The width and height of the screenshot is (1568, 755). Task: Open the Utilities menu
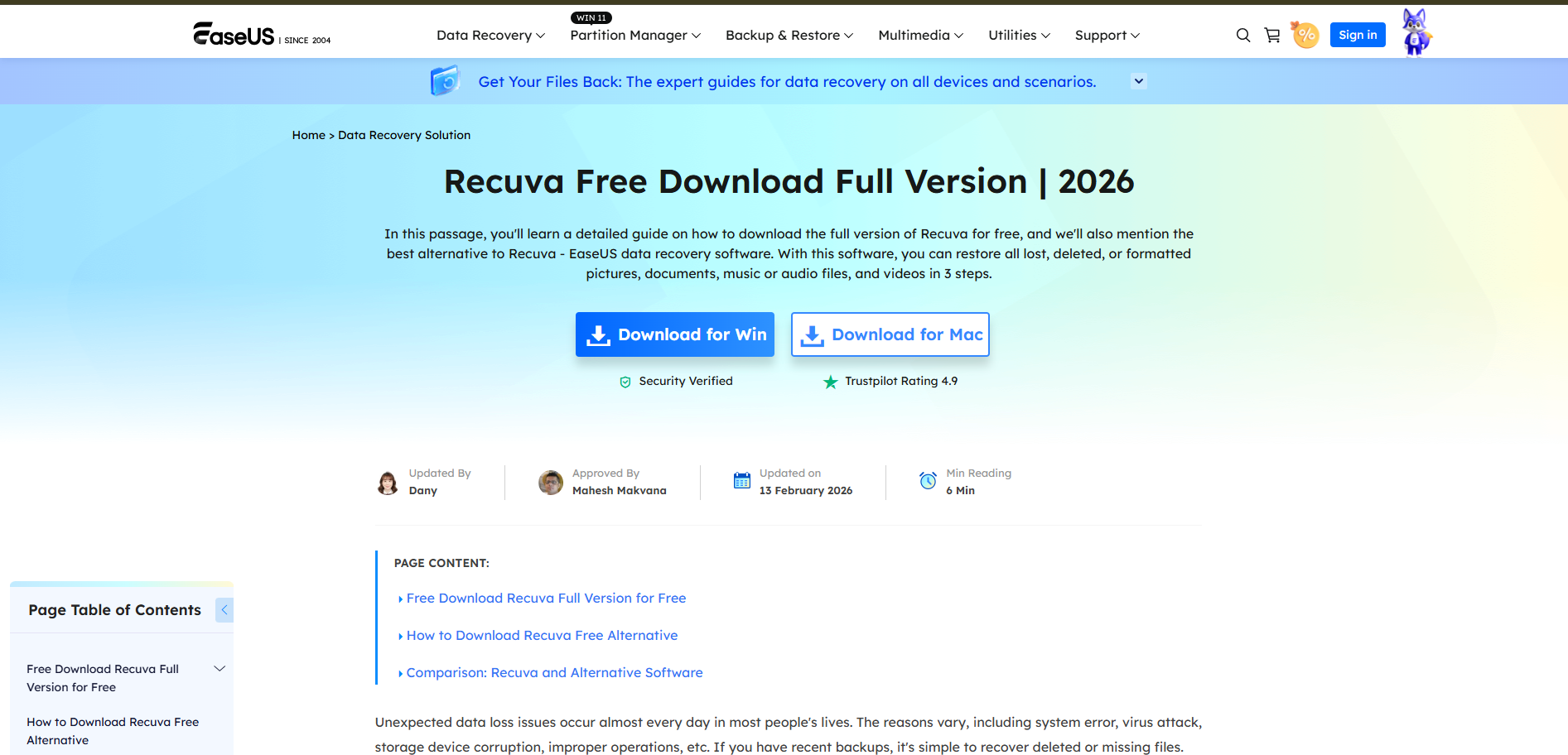(1020, 36)
